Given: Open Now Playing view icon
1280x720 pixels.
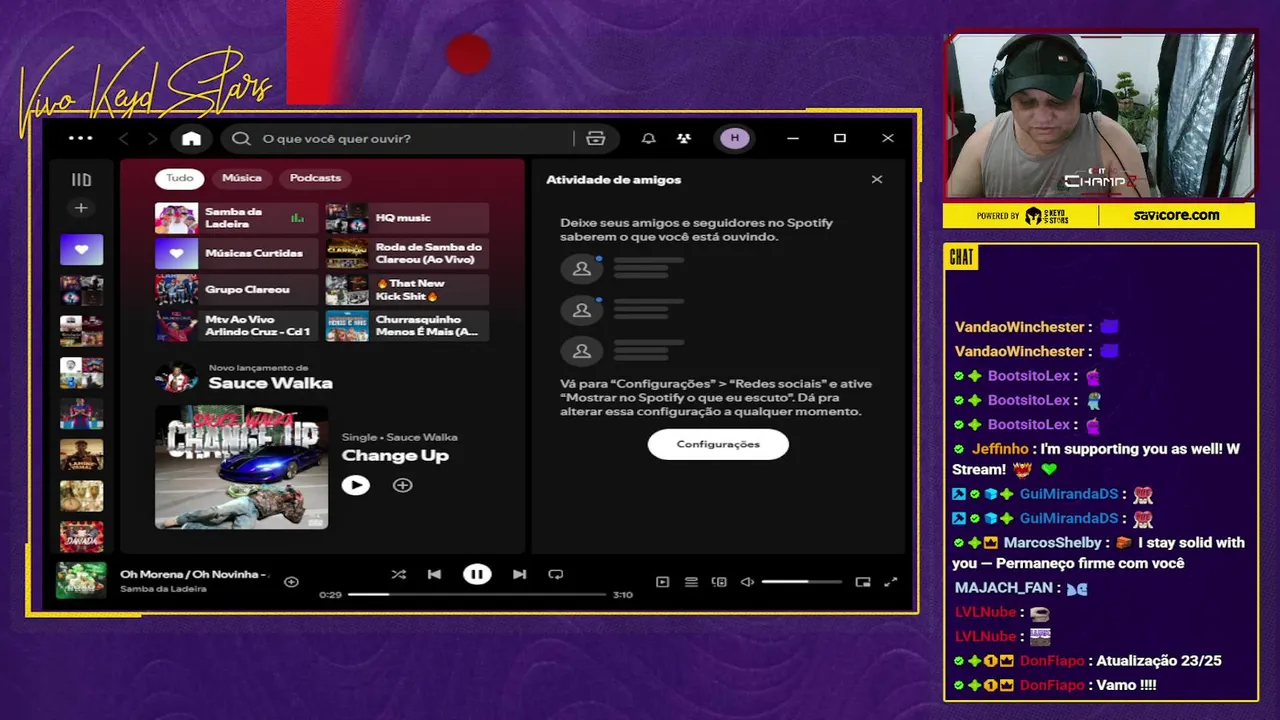Looking at the screenshot, I should pos(662,582).
